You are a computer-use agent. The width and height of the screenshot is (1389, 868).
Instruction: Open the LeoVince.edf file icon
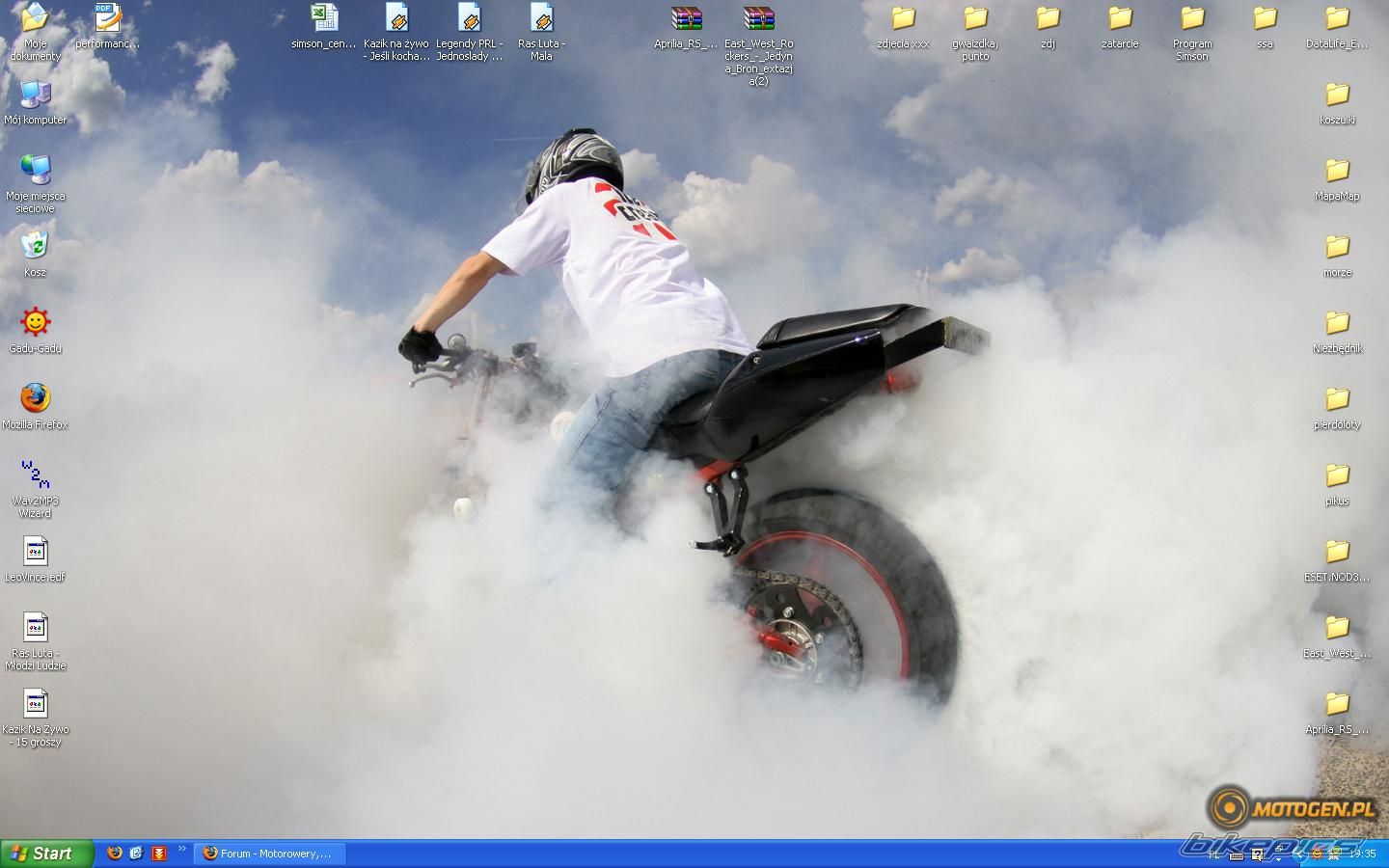(35, 551)
